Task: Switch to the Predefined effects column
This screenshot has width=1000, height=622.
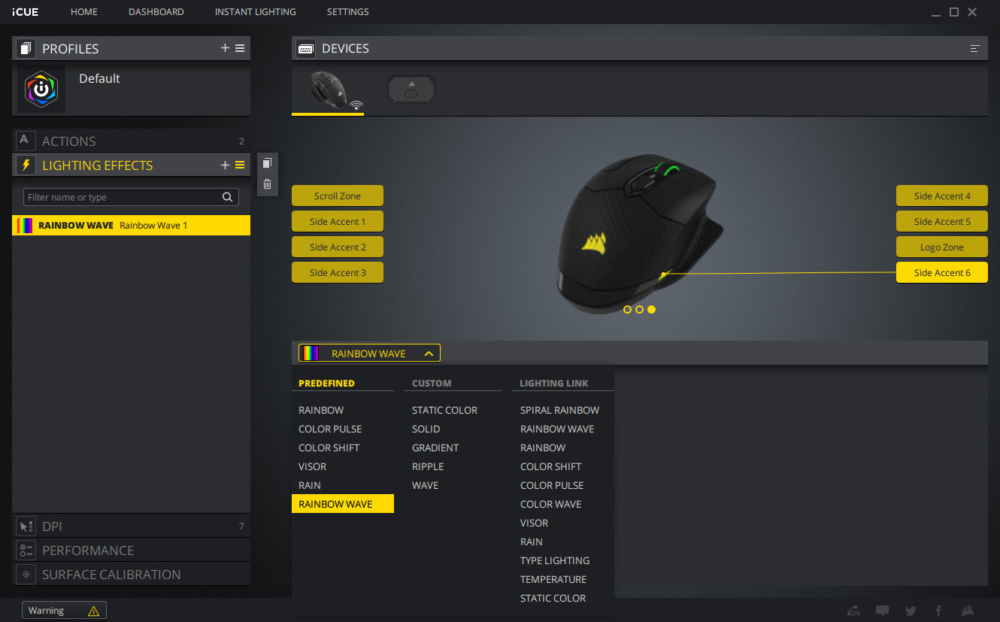Action: 327,383
